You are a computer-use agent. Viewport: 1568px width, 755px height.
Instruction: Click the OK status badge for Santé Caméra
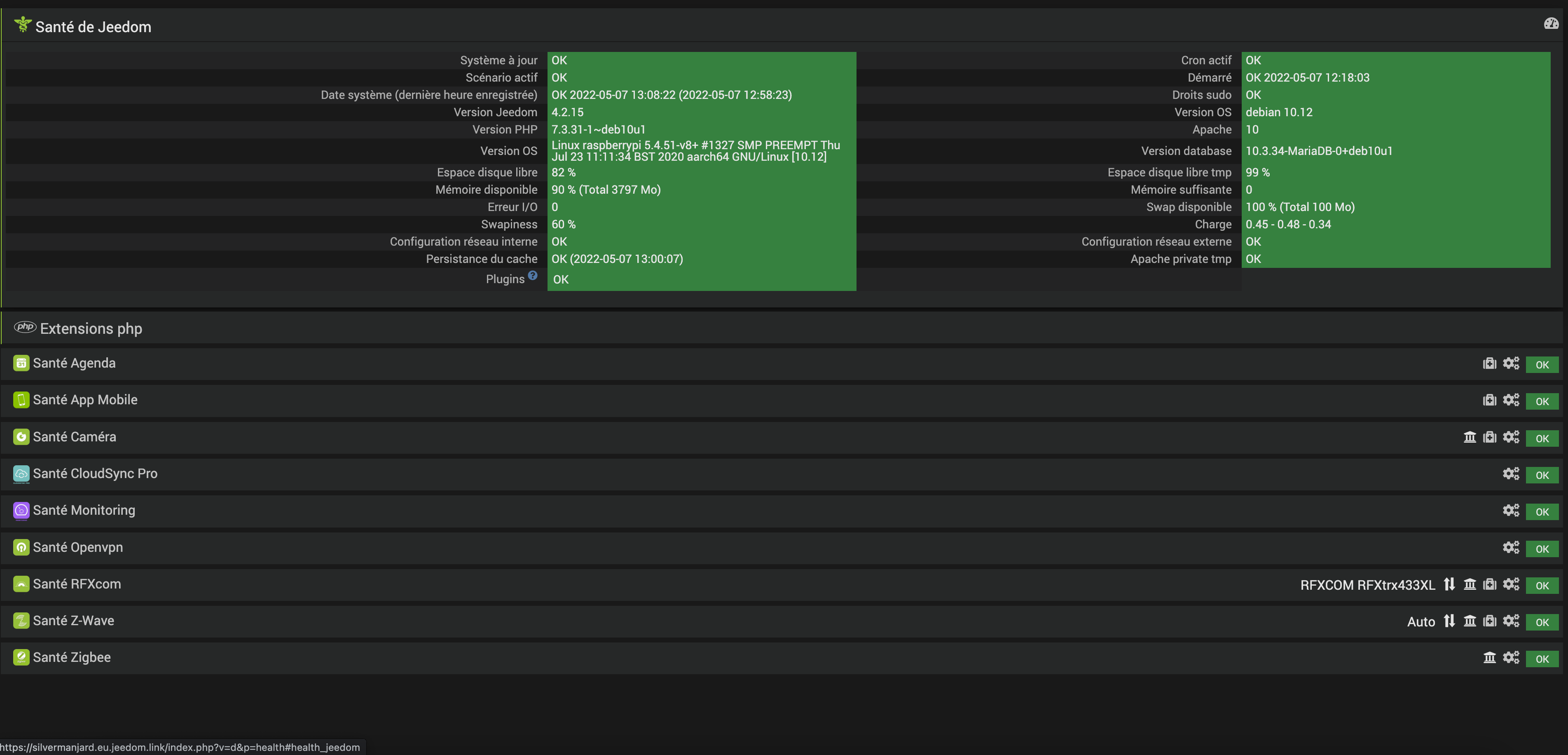(1542, 438)
